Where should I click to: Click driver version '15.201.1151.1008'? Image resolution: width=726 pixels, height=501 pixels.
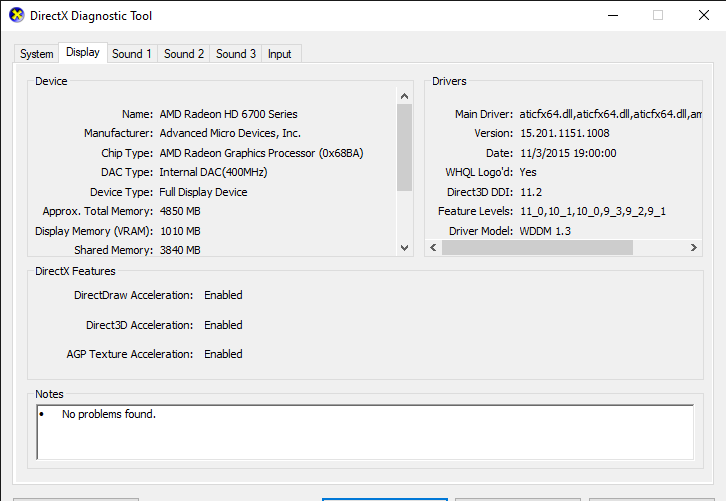tap(565, 133)
